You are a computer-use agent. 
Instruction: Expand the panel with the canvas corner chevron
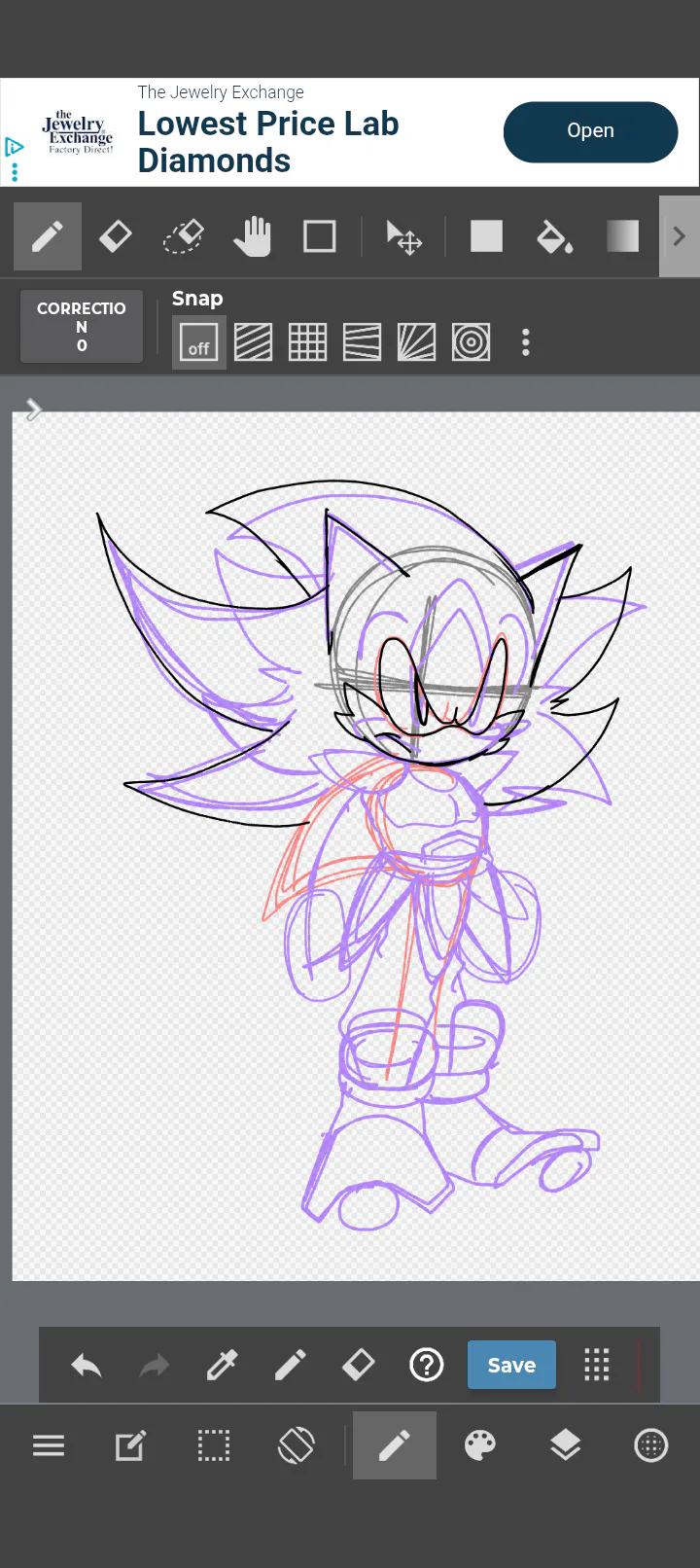(x=34, y=410)
